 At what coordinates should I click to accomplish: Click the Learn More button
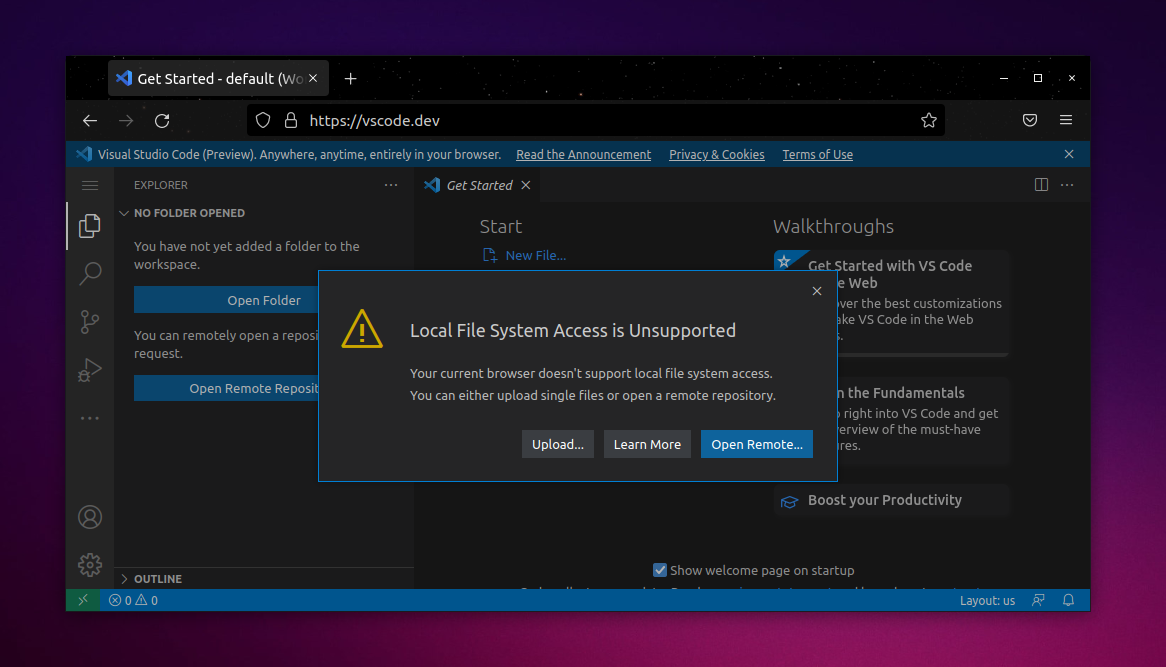[647, 444]
